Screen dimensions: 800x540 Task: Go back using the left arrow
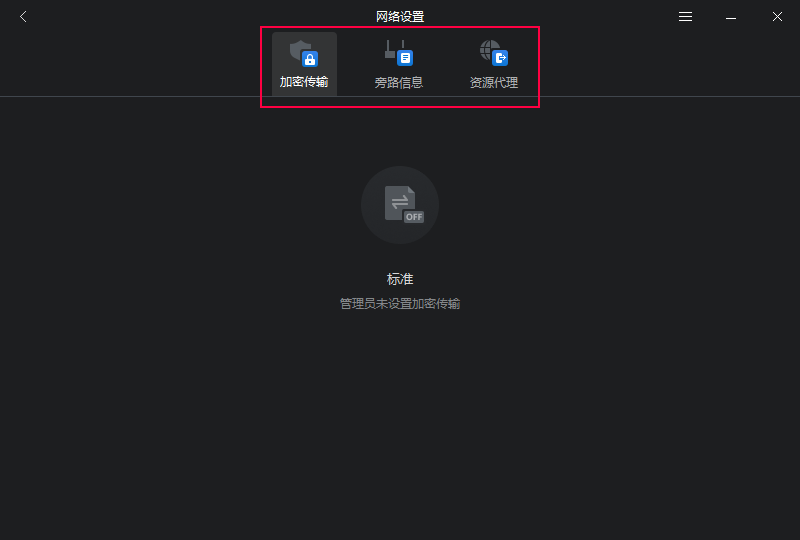coord(23,17)
